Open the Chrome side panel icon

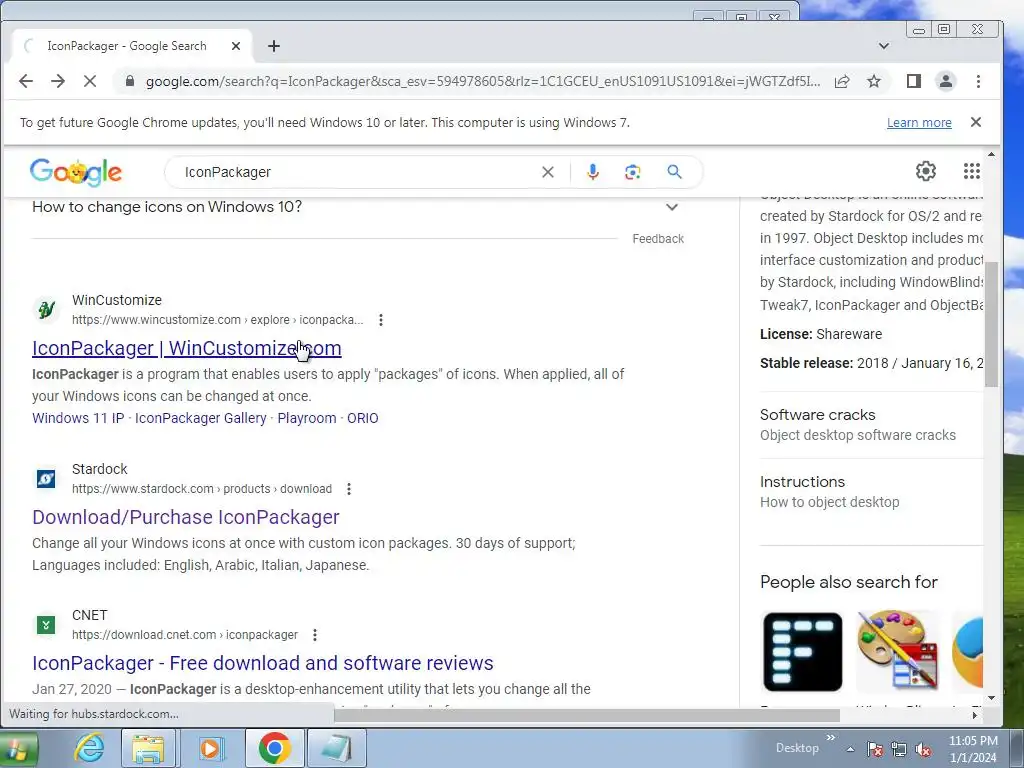point(914,81)
